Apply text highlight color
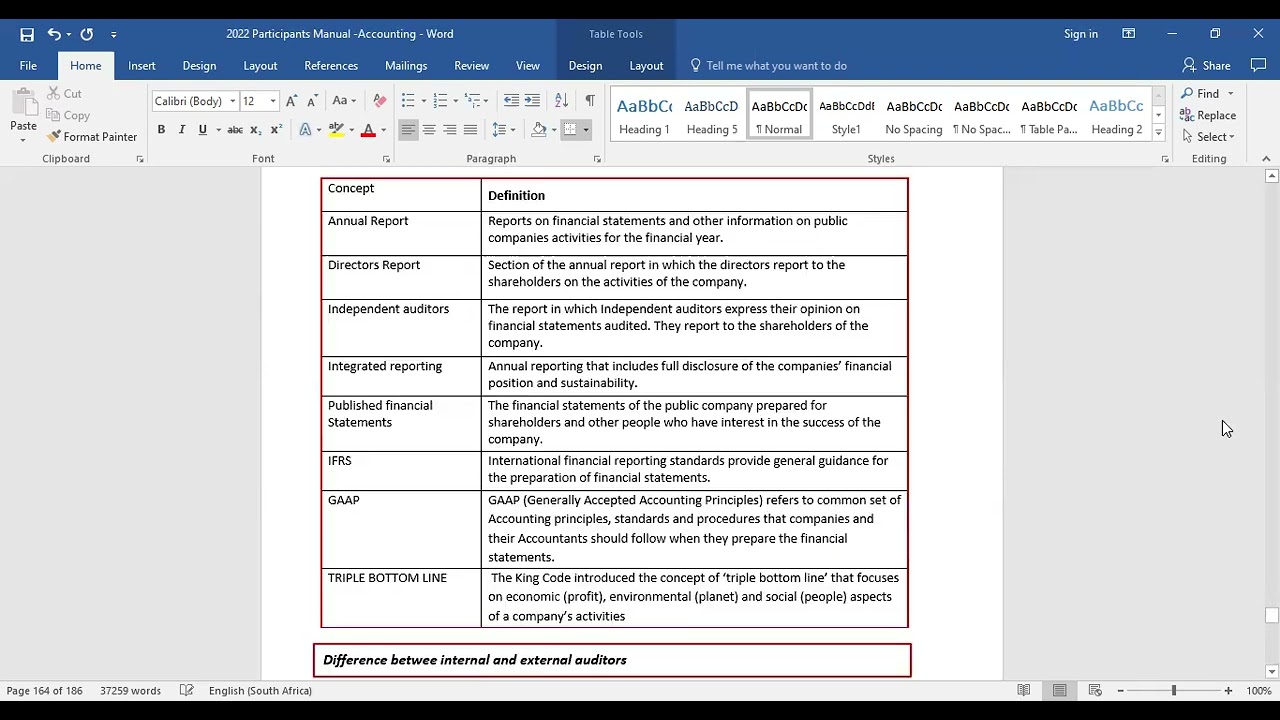The height and width of the screenshot is (720, 1280). 337,130
